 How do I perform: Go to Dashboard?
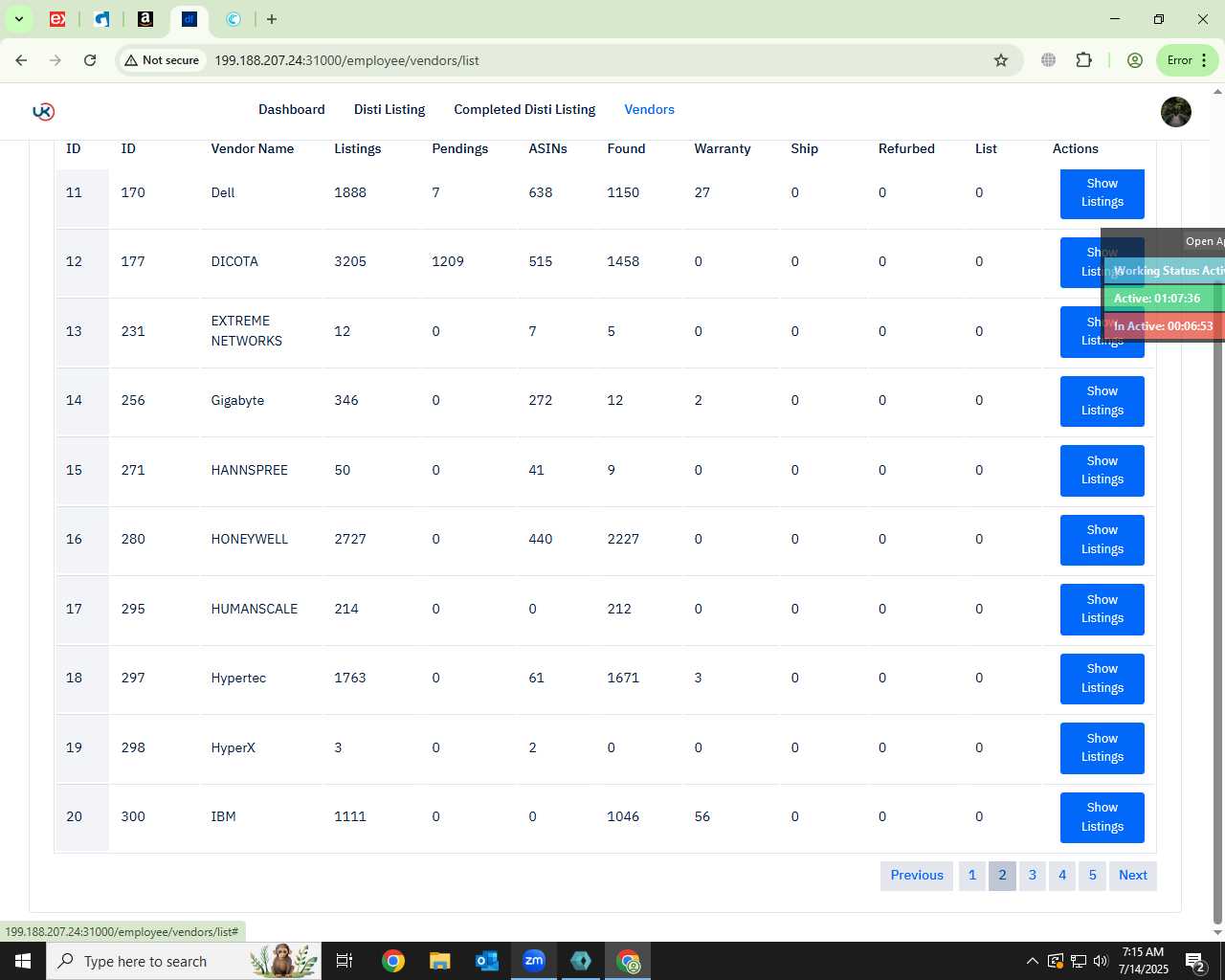pos(292,110)
